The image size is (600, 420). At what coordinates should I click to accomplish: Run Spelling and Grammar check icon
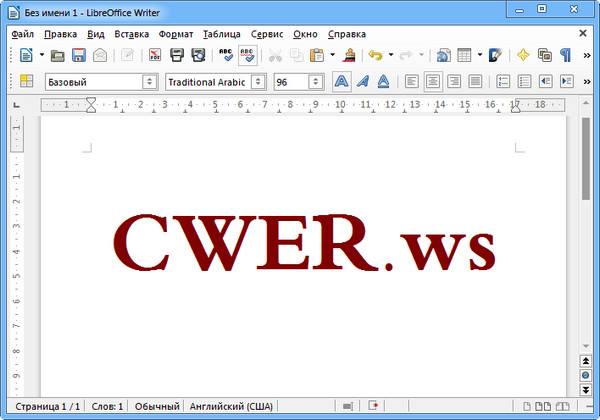tap(226, 55)
